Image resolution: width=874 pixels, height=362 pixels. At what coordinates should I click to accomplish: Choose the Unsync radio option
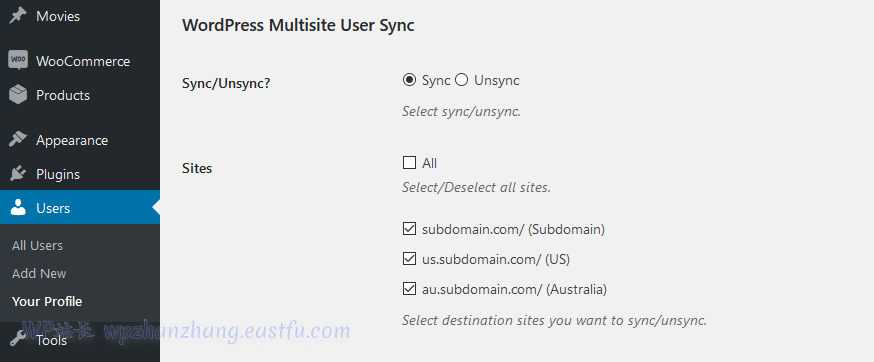[462, 80]
